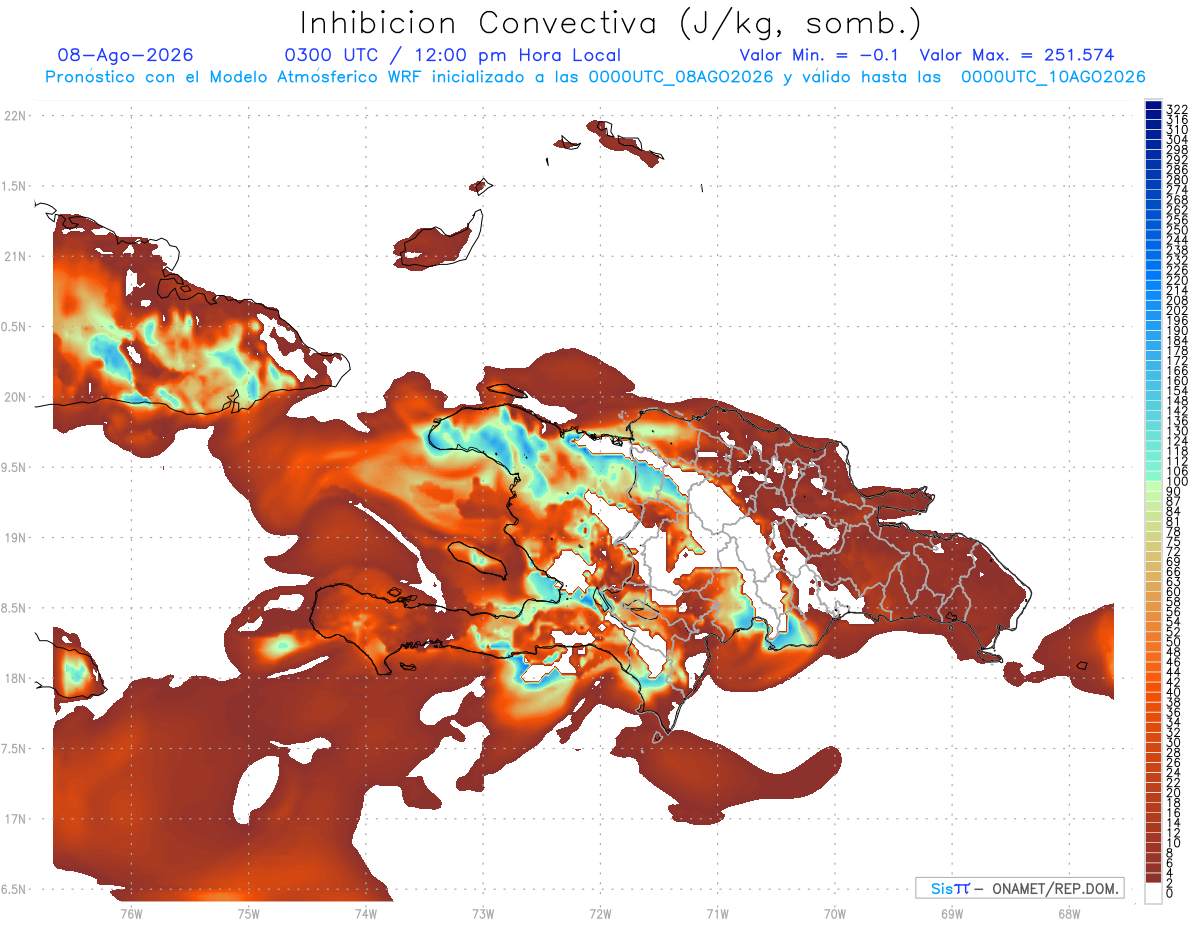Viewport: 1200px width, 927px height.
Task: Click the pale green swatch just below the 100 label
Action: point(1153,487)
